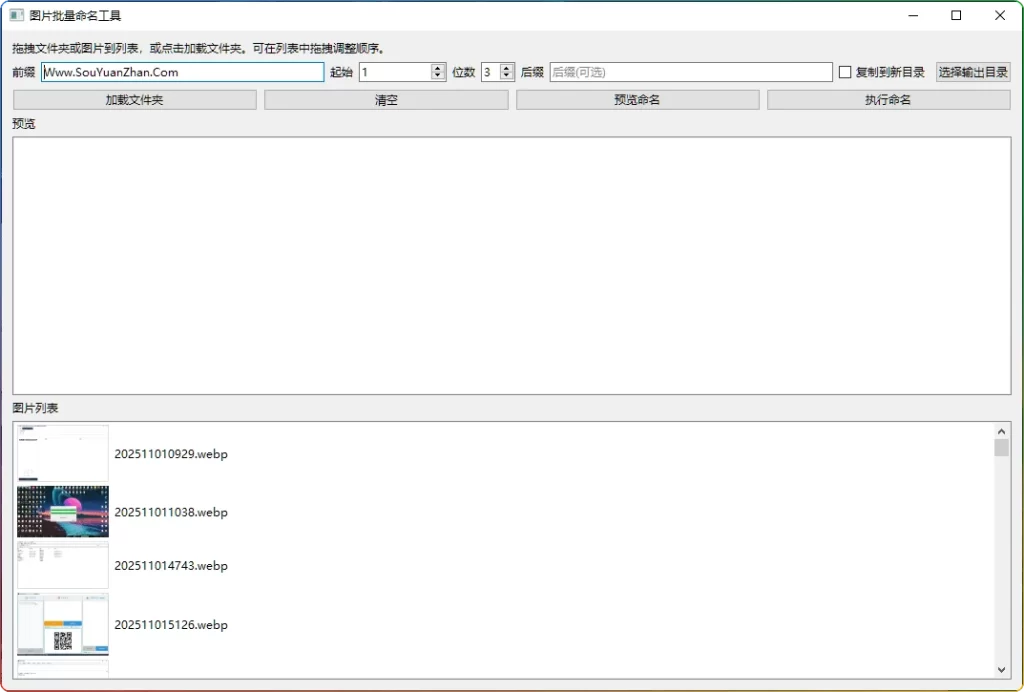Click inside the 预览 preview area
The height and width of the screenshot is (692, 1024).
tap(511, 265)
